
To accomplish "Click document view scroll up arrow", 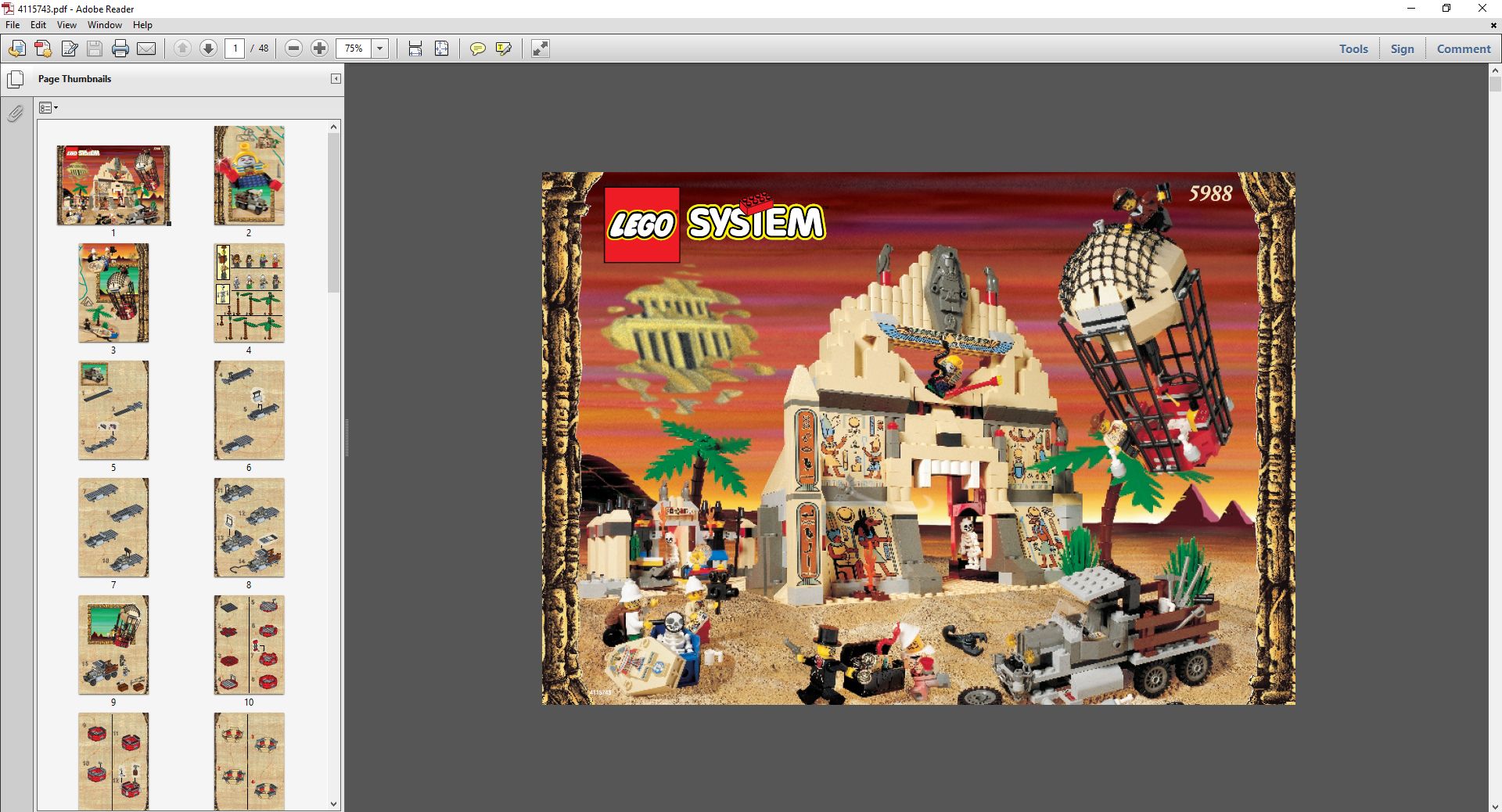I will tap(1495, 70).
